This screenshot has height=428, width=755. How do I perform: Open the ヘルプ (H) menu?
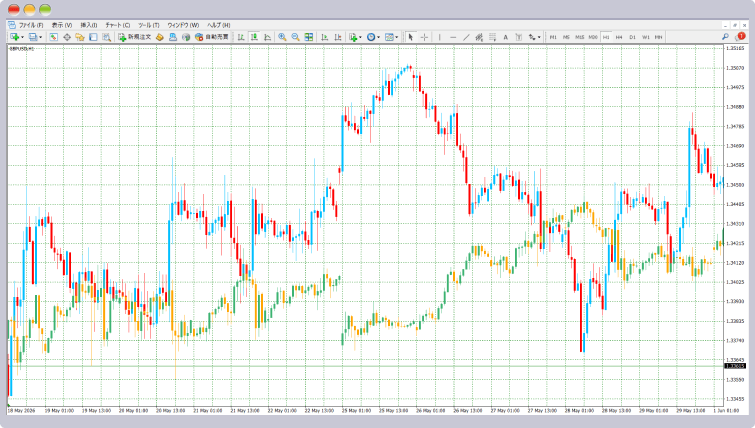(x=219, y=25)
